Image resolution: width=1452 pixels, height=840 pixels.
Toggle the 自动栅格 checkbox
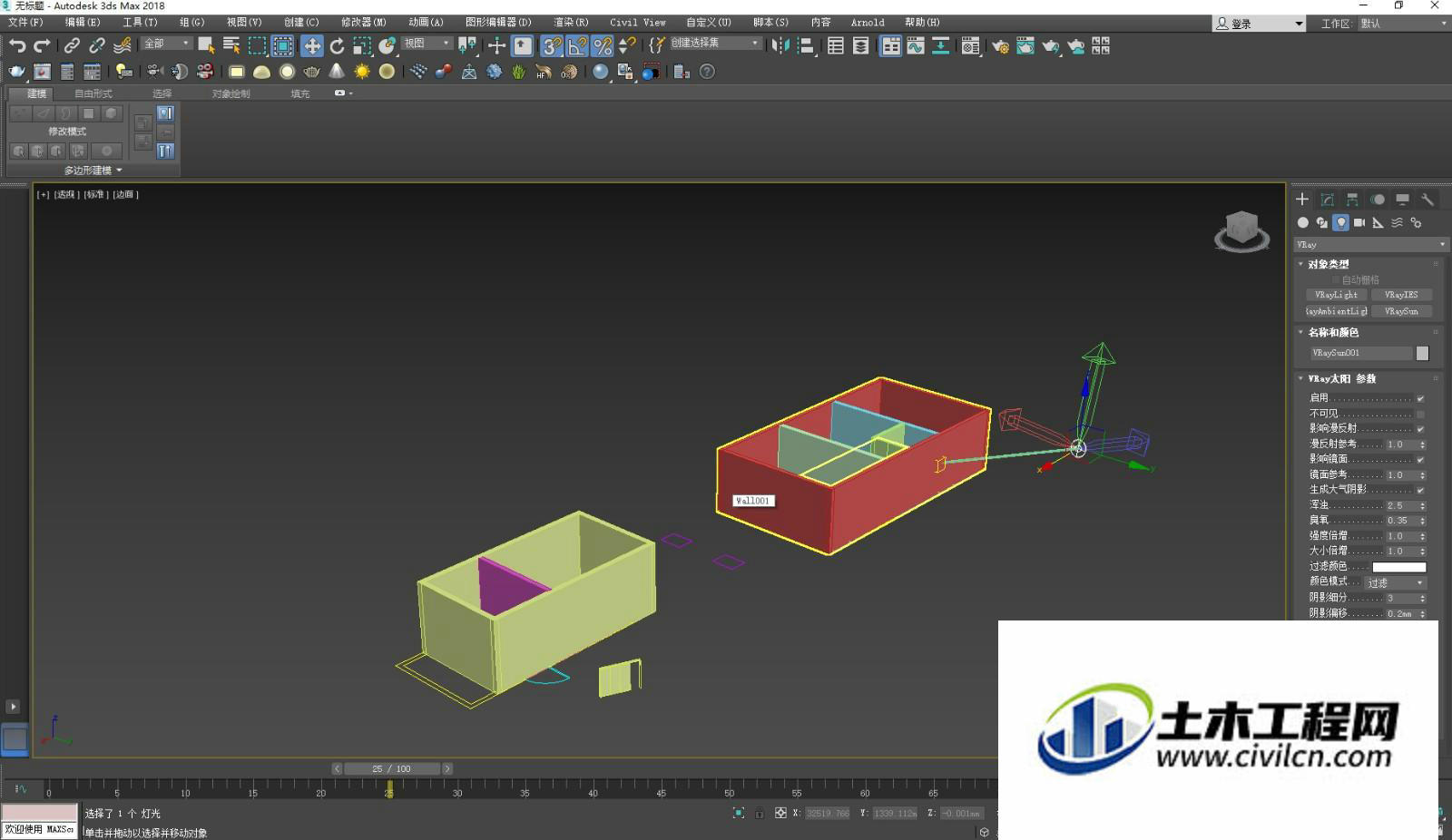coord(1336,280)
